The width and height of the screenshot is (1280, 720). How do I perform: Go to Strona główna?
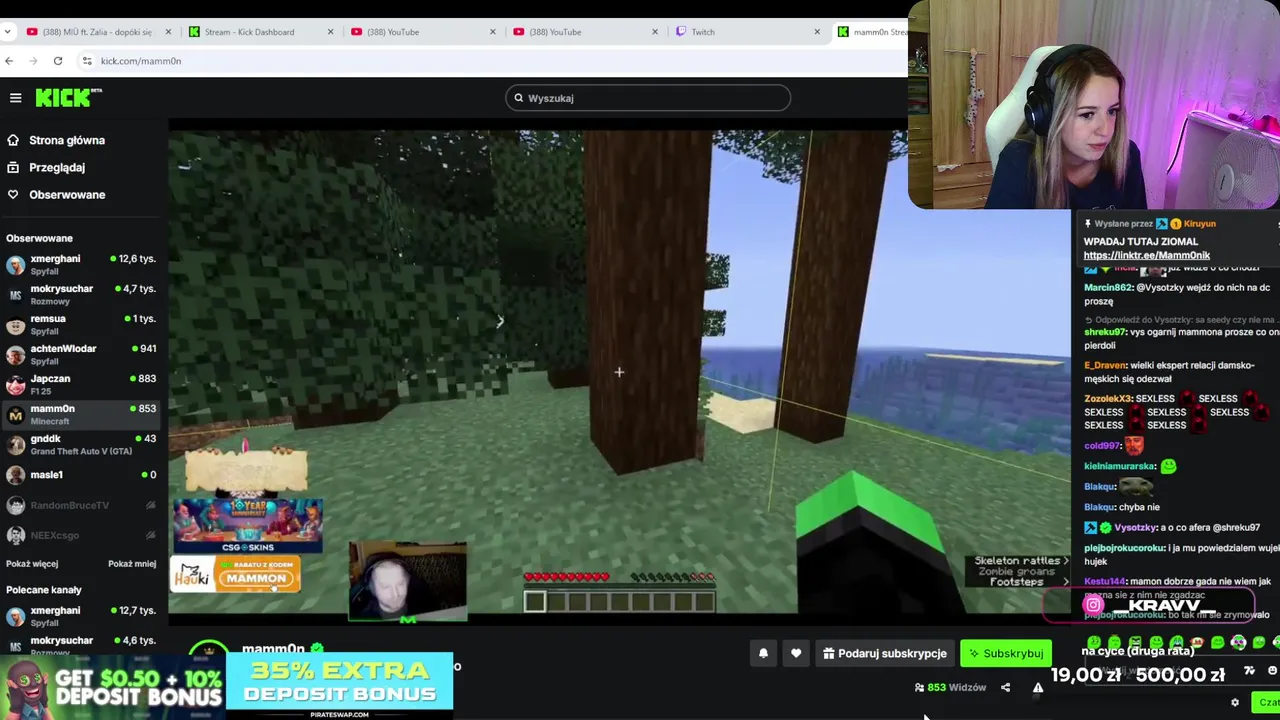pos(67,140)
